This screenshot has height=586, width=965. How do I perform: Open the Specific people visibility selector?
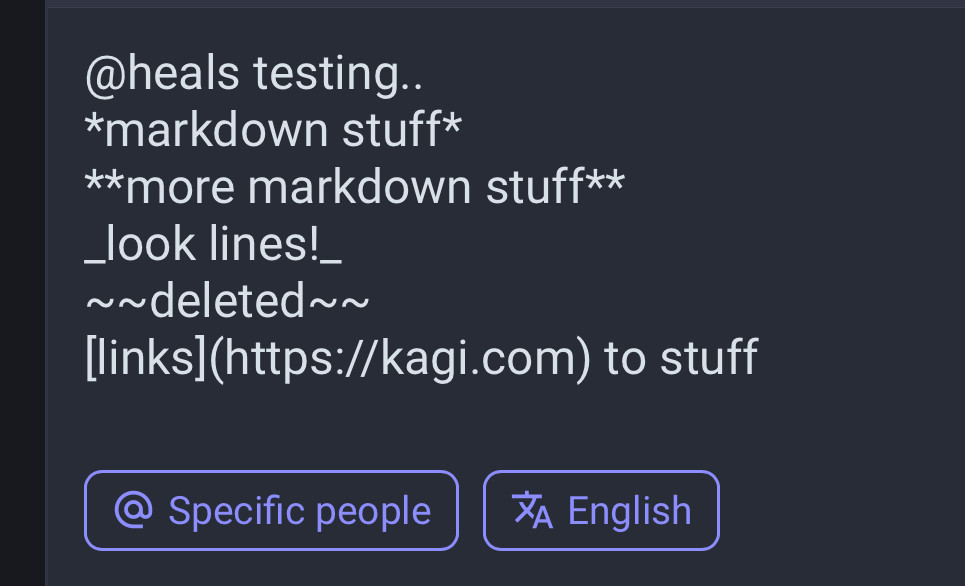271,510
